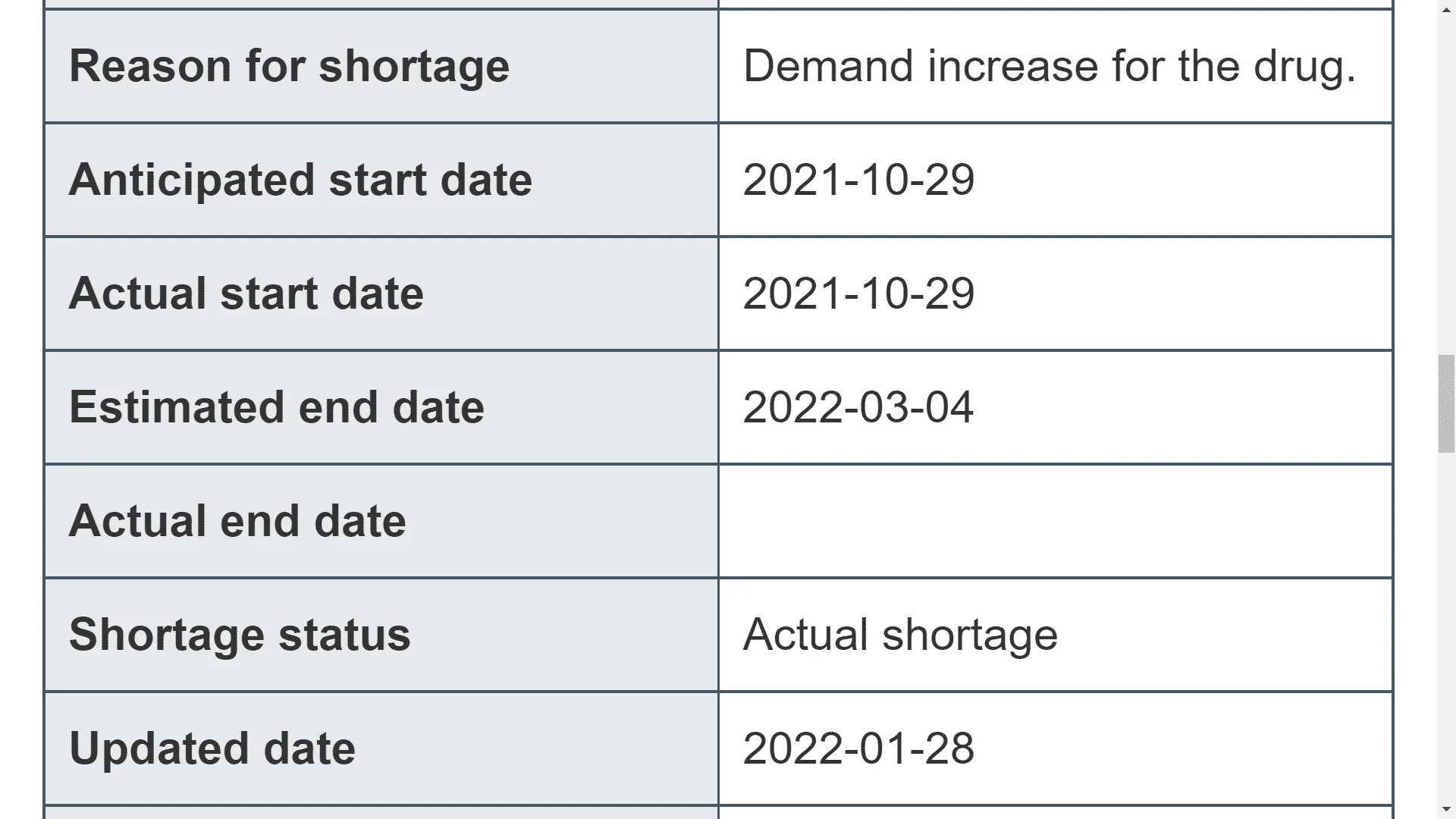Image resolution: width=1456 pixels, height=819 pixels.
Task: Click the Anticipated start date value 2021-10-29
Action: click(x=858, y=180)
